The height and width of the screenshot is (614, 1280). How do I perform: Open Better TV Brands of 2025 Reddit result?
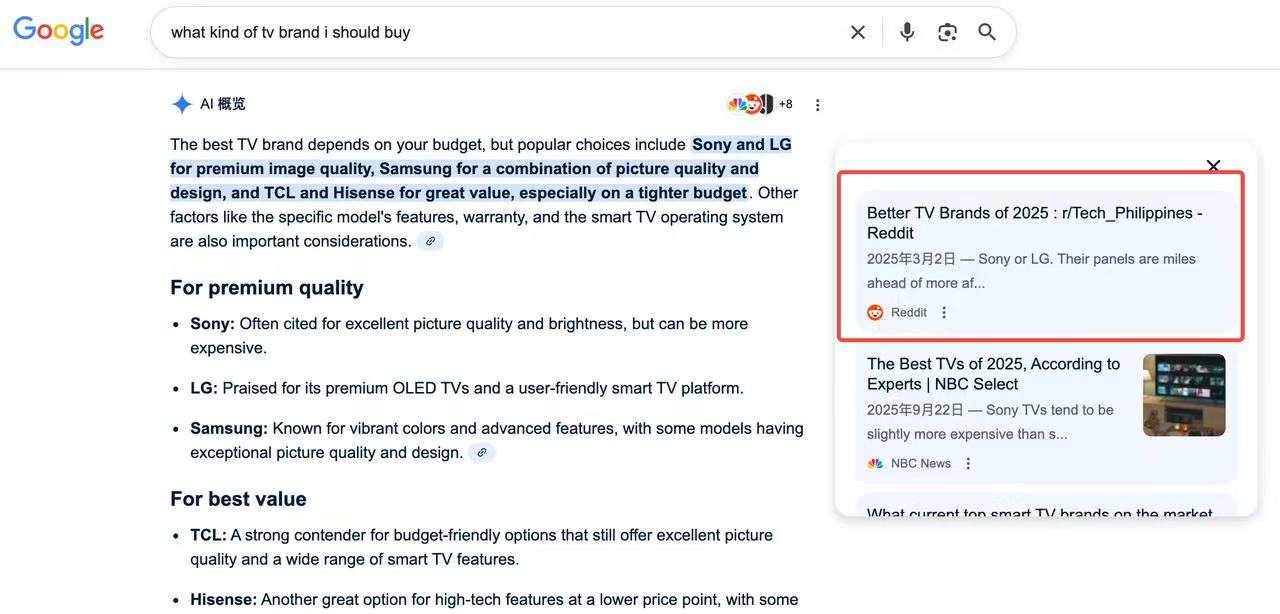1034,223
